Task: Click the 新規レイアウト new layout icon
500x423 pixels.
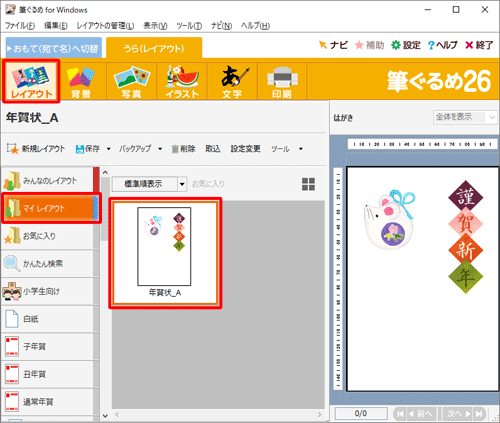Action: coord(13,149)
